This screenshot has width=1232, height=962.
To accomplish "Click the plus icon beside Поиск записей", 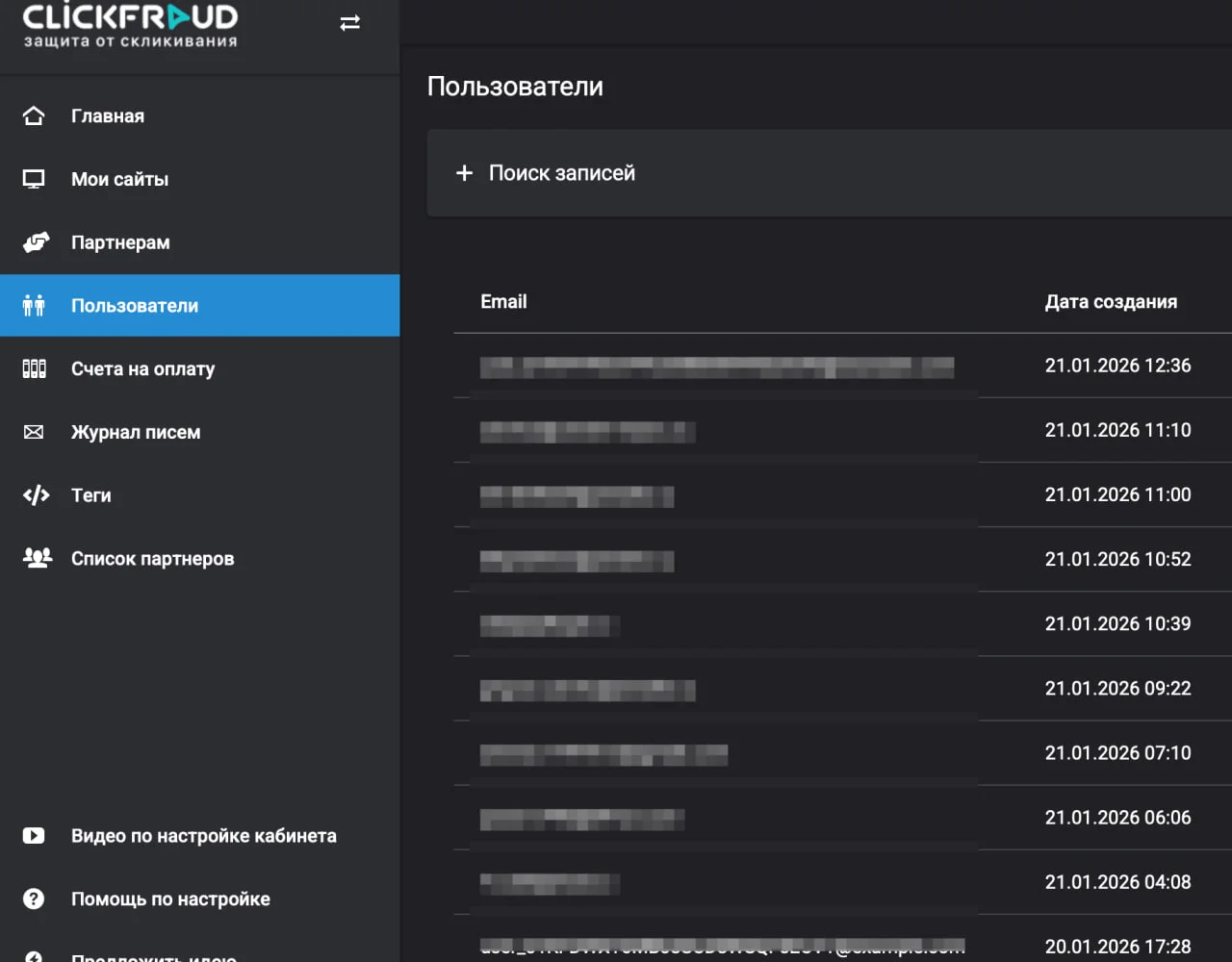I will [x=464, y=173].
